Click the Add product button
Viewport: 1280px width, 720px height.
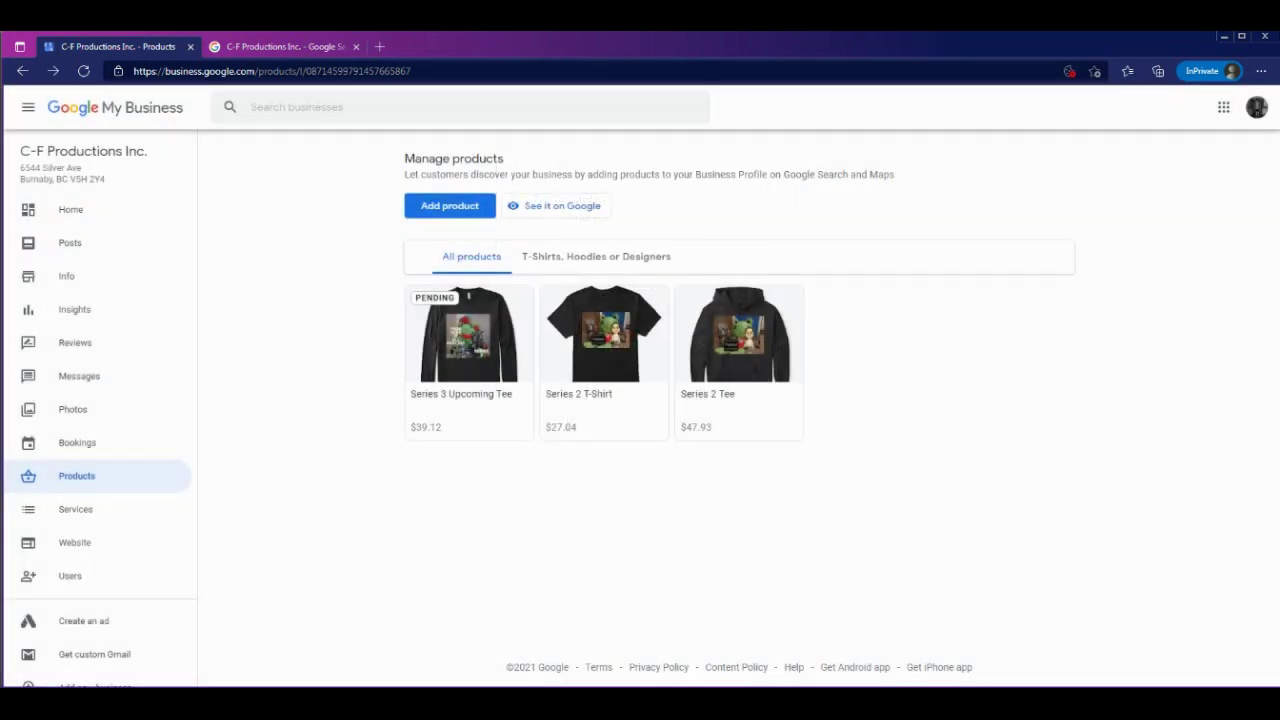[450, 206]
